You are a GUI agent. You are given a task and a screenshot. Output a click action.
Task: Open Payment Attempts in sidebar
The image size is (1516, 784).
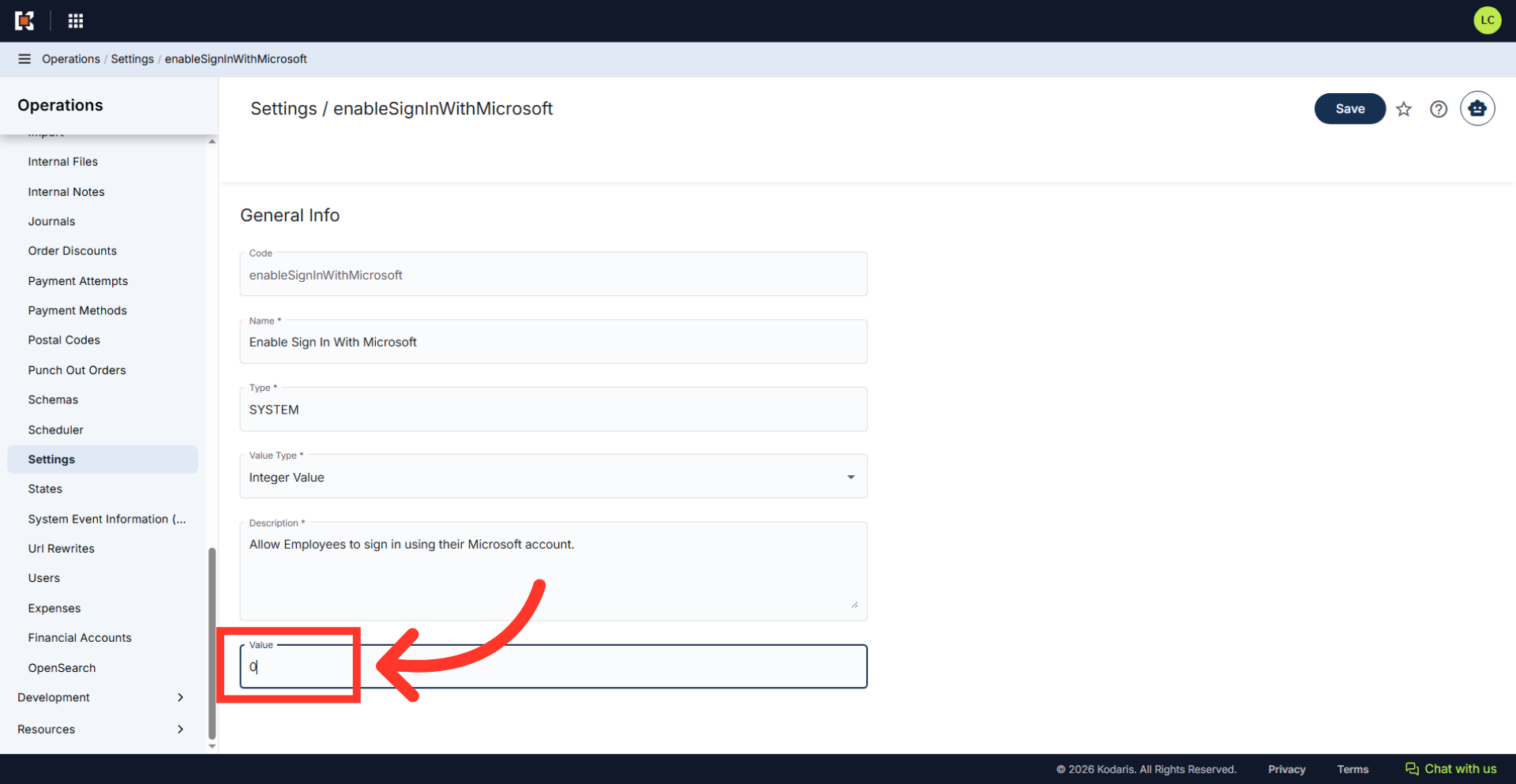[x=78, y=281]
